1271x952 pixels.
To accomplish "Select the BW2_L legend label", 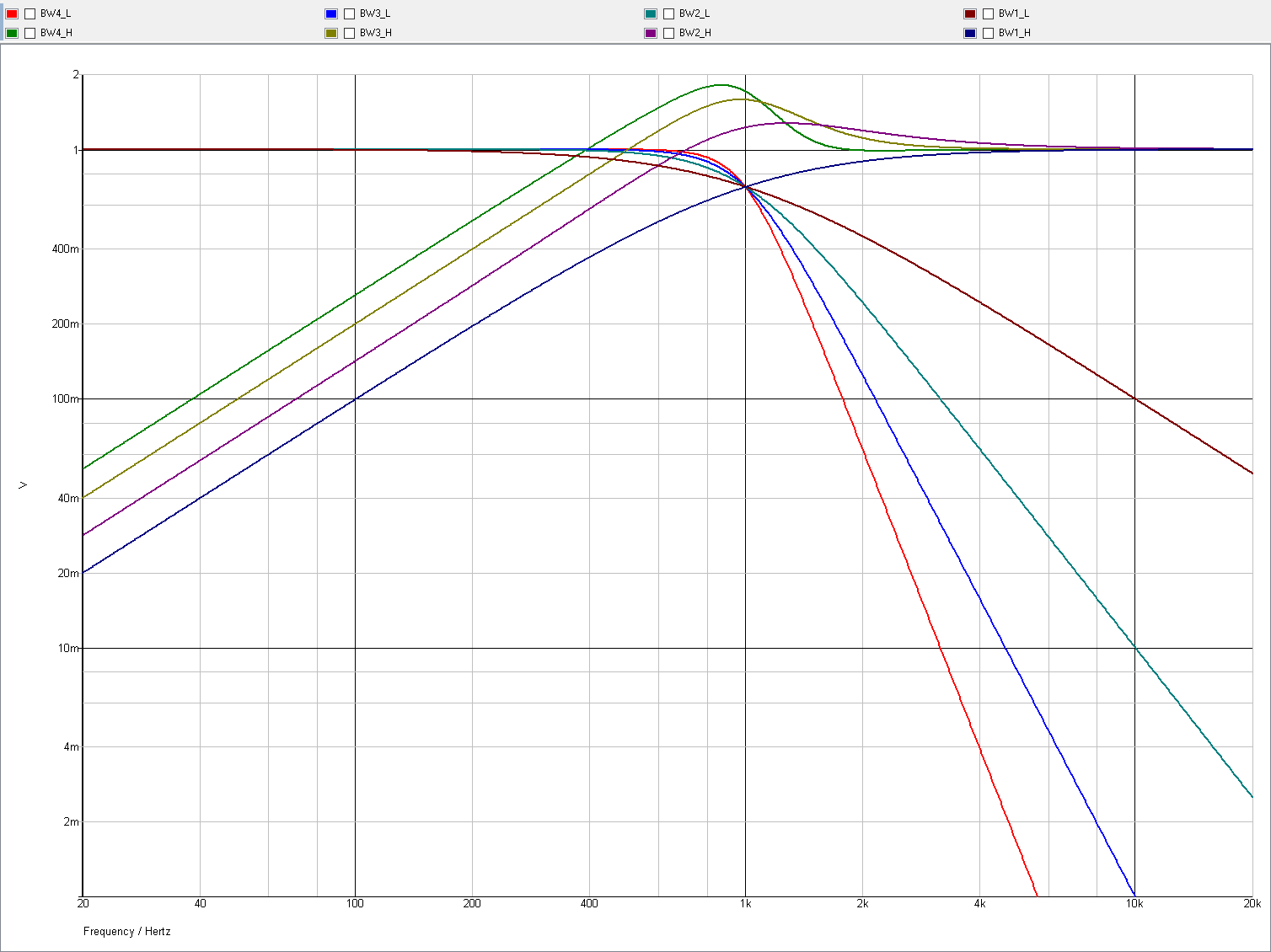I will tap(694, 13).
